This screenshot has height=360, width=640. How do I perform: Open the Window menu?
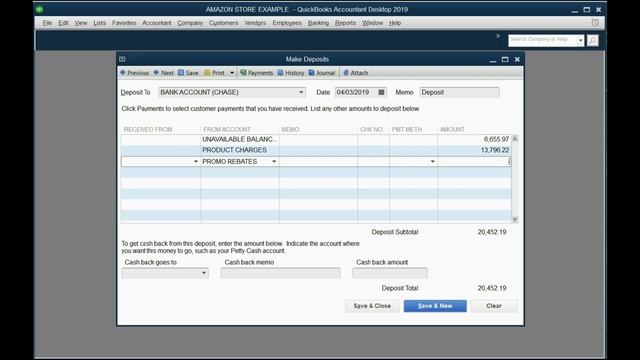pyautogui.click(x=372, y=23)
